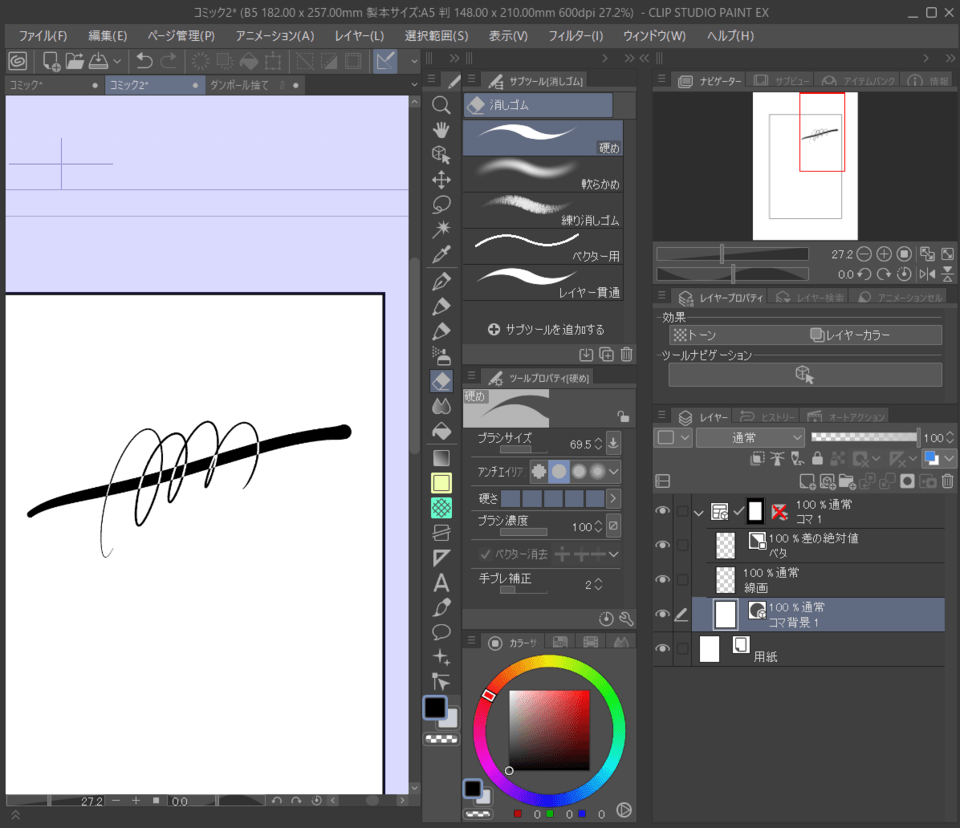960x828 pixels.
Task: Select the Move layer tool
Action: [x=441, y=179]
